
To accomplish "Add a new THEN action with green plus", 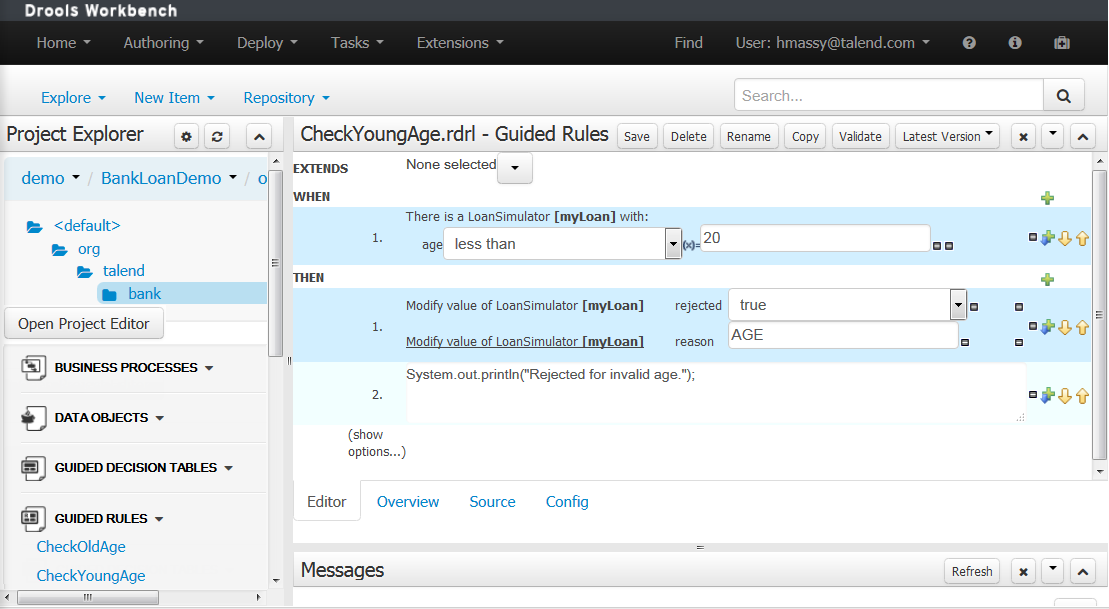I will click(1047, 280).
